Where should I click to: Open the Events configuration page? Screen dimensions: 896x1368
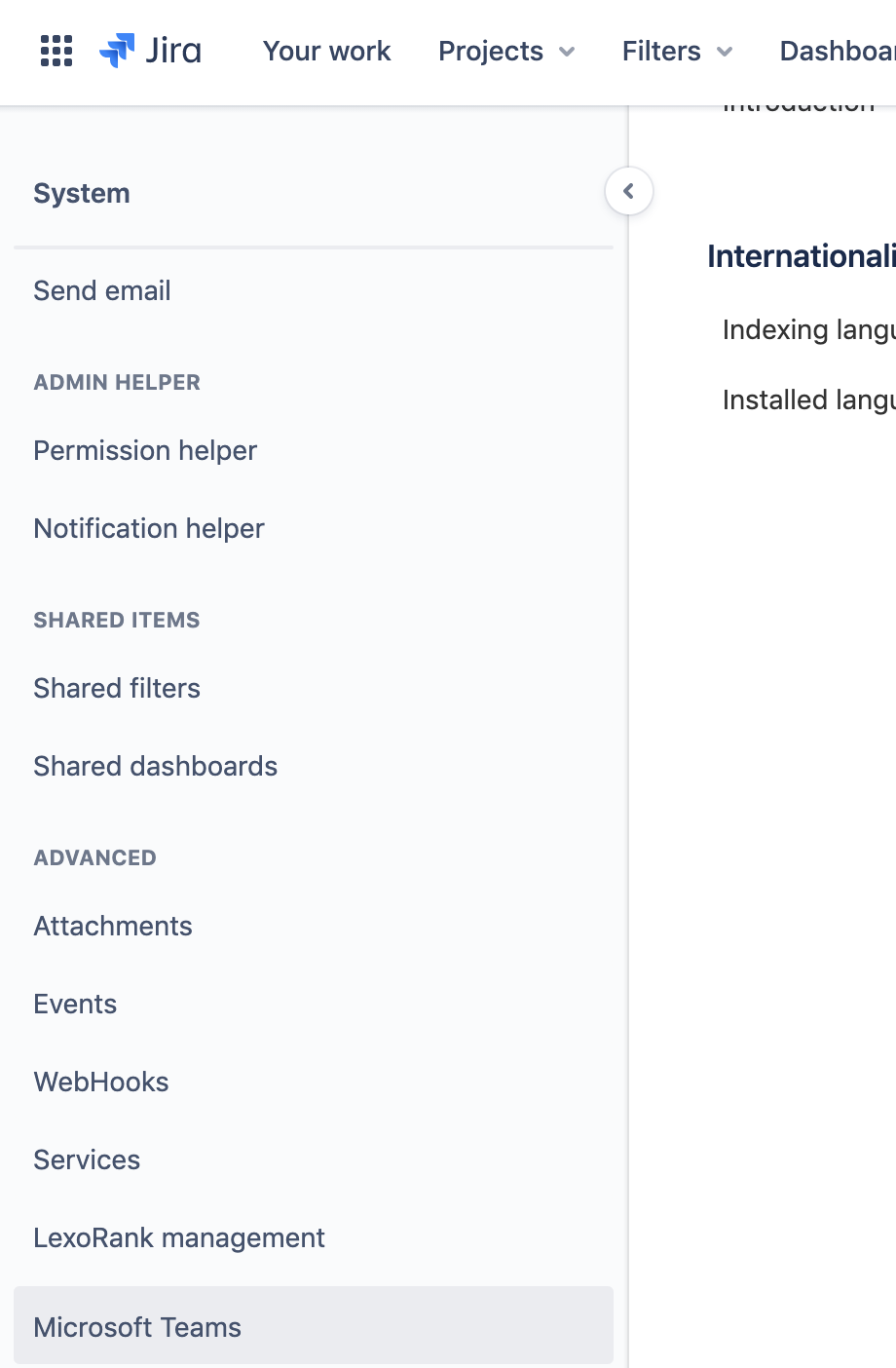pos(74,1004)
